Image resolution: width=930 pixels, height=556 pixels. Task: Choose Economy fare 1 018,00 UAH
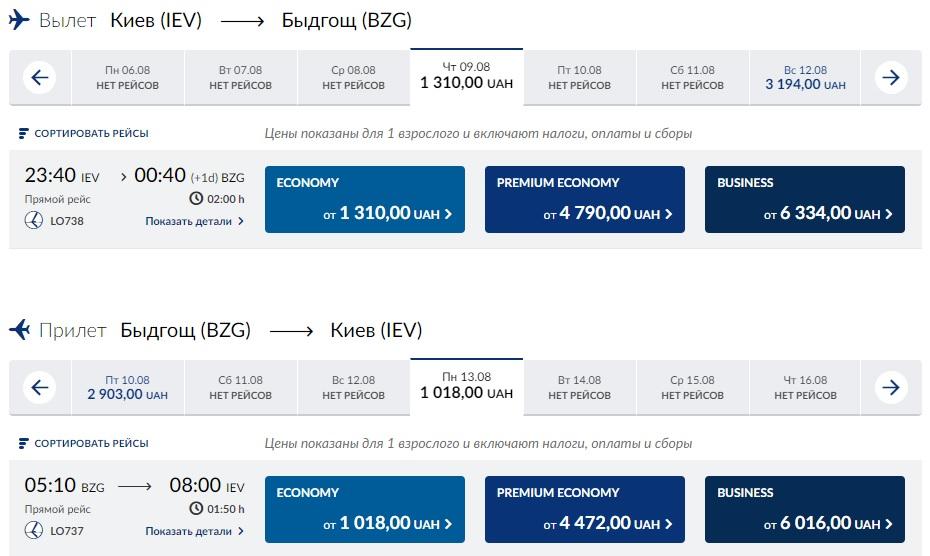(365, 509)
